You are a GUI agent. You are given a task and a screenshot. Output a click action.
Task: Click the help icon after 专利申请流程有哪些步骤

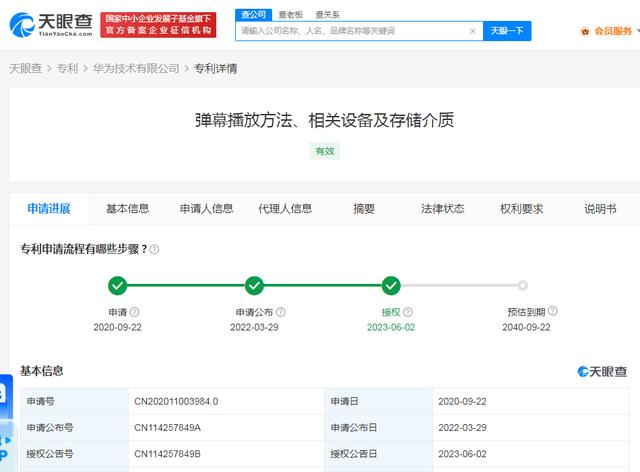pos(154,249)
